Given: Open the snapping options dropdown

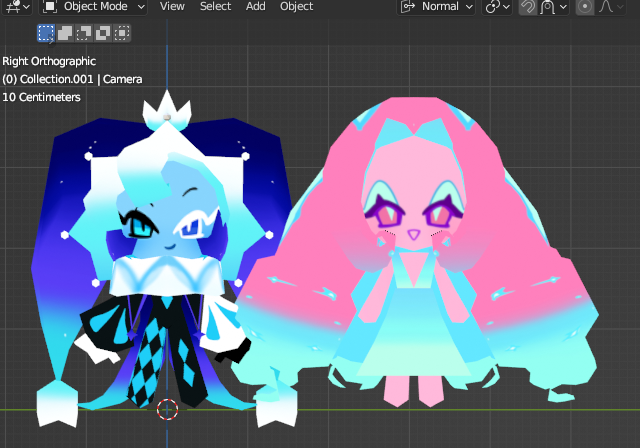Looking at the screenshot, I should pyautogui.click(x=554, y=7).
